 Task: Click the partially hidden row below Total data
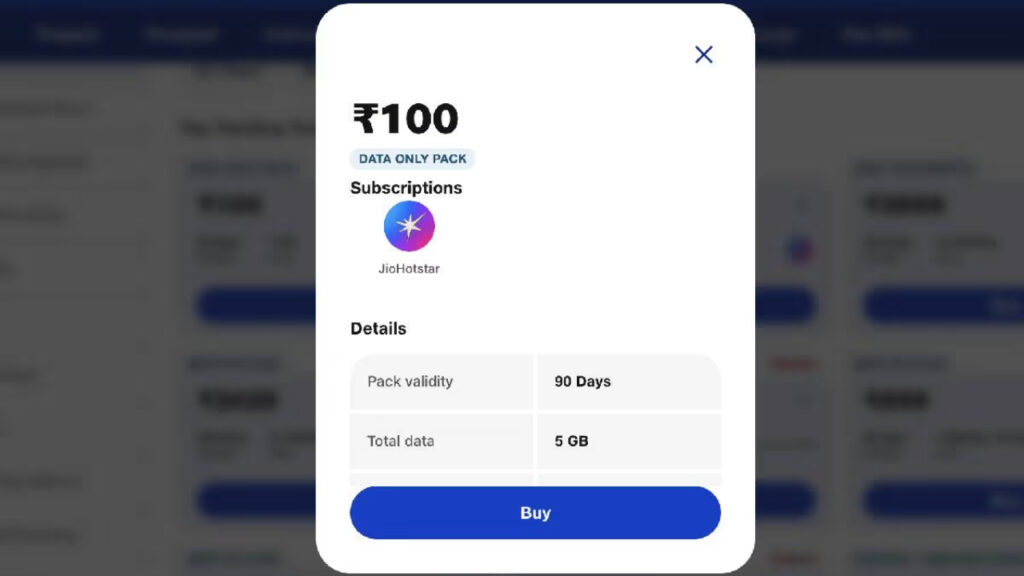pos(535,480)
